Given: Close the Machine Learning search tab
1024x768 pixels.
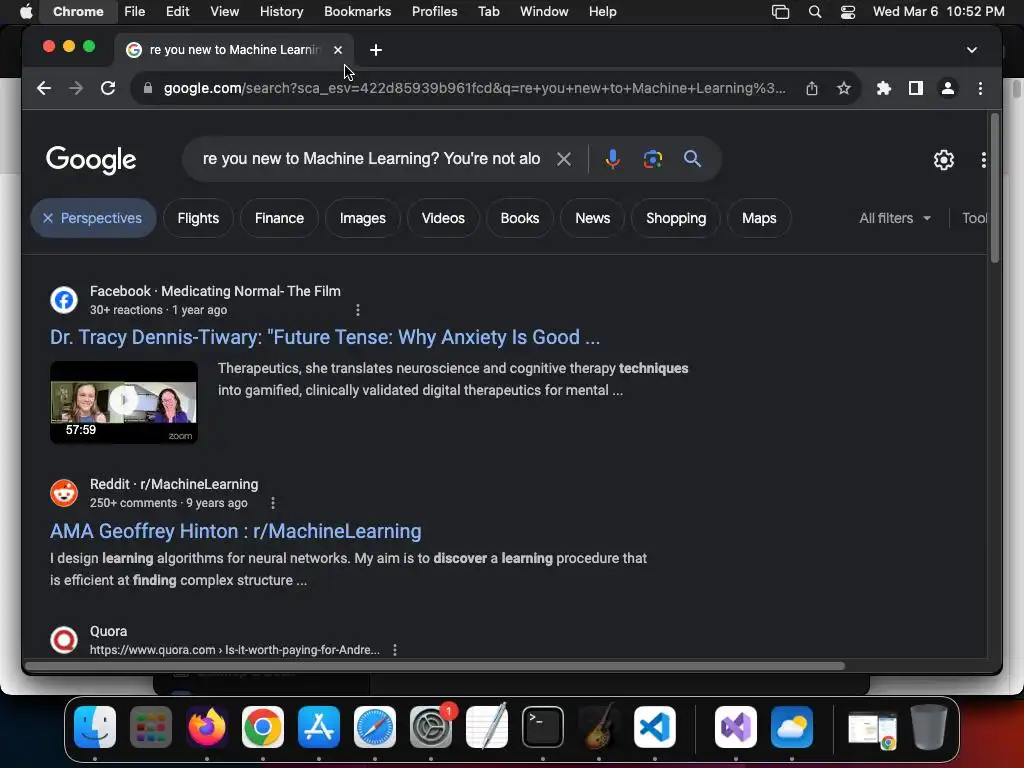Looking at the screenshot, I should 338,50.
